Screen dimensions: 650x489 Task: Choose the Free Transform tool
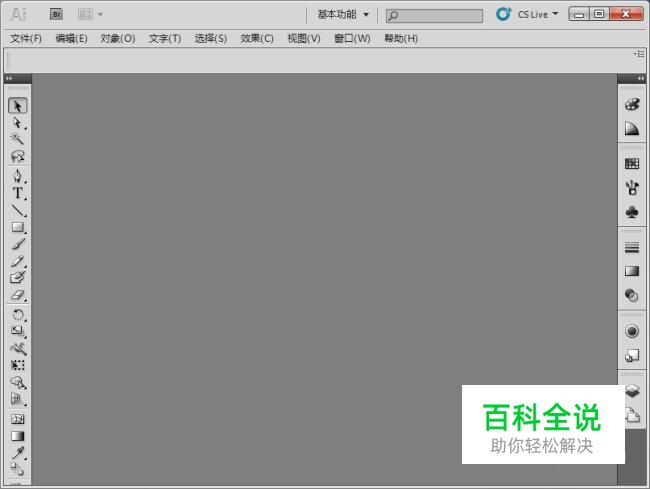coord(17,365)
